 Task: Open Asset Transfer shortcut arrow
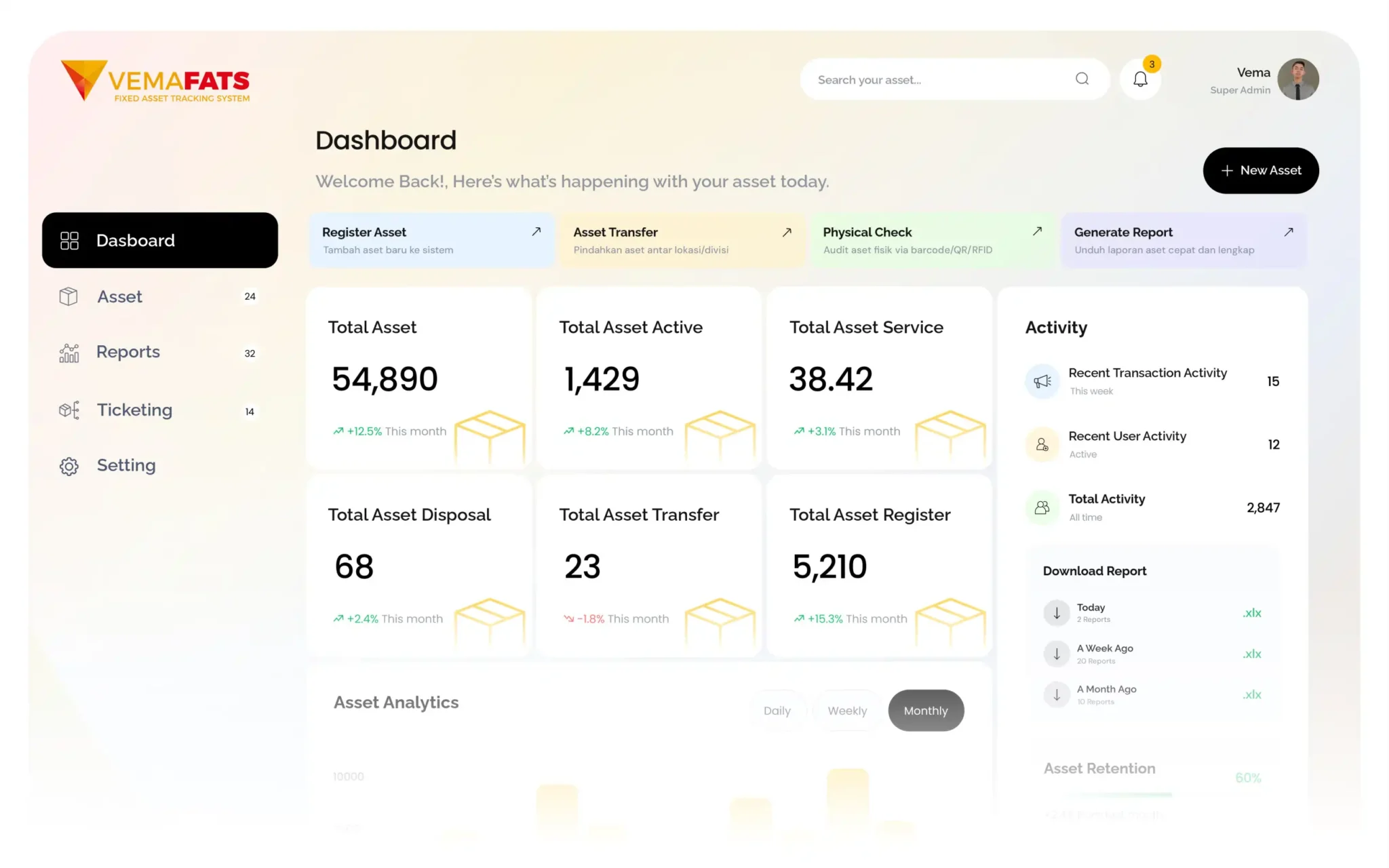787,232
